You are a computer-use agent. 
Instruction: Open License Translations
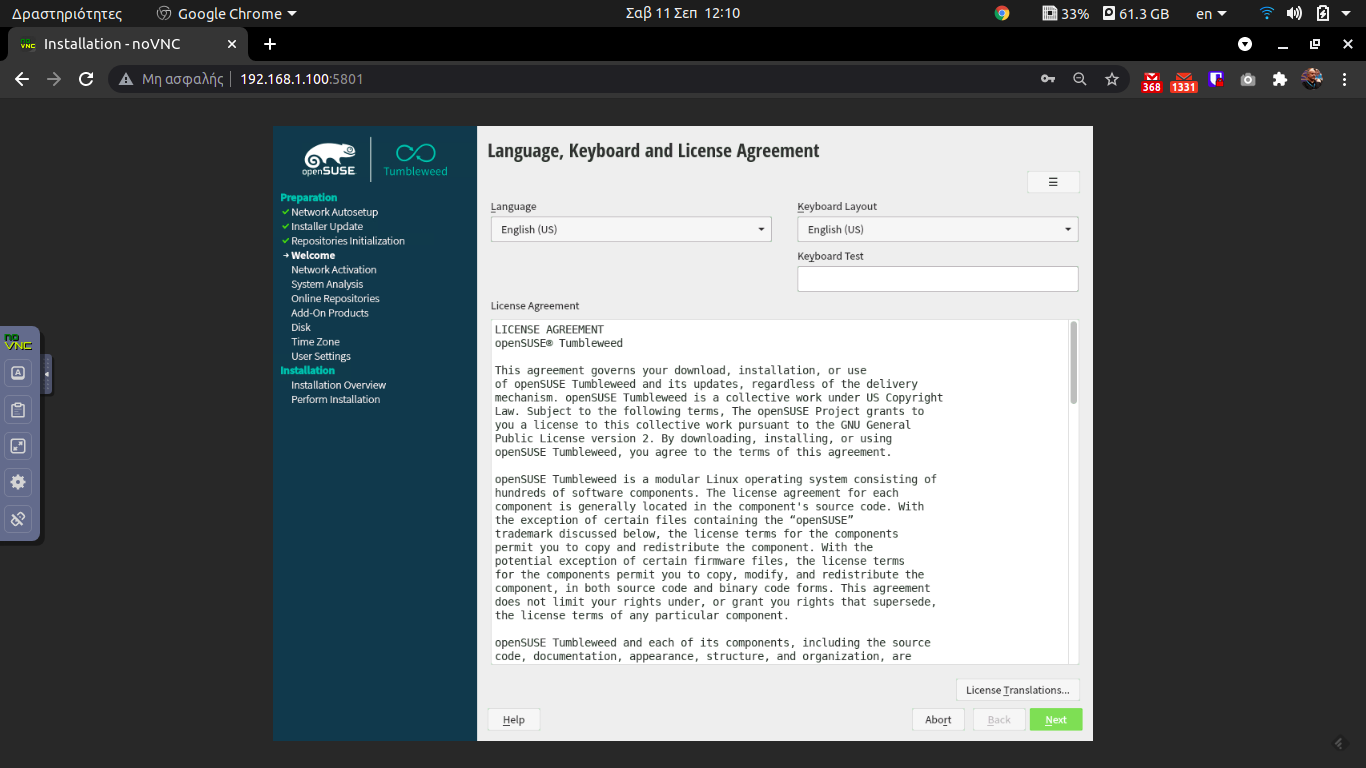coord(1017,690)
